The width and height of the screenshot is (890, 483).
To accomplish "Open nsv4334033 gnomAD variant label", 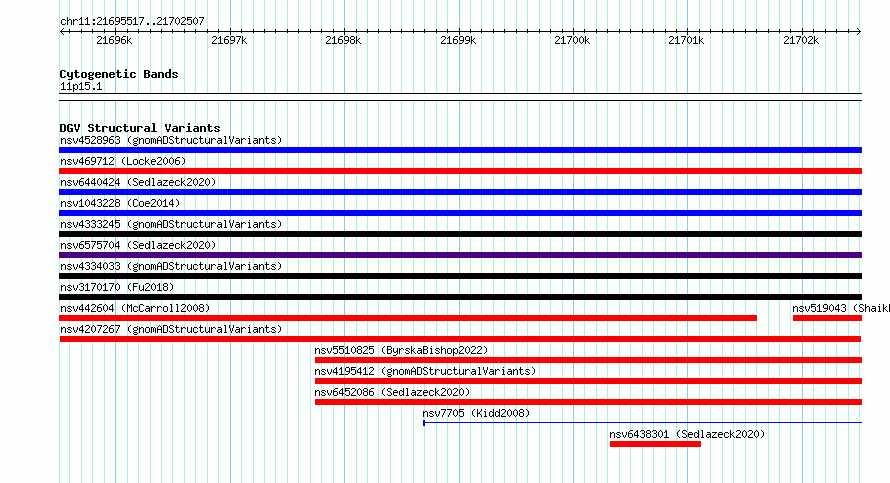I will [x=171, y=266].
